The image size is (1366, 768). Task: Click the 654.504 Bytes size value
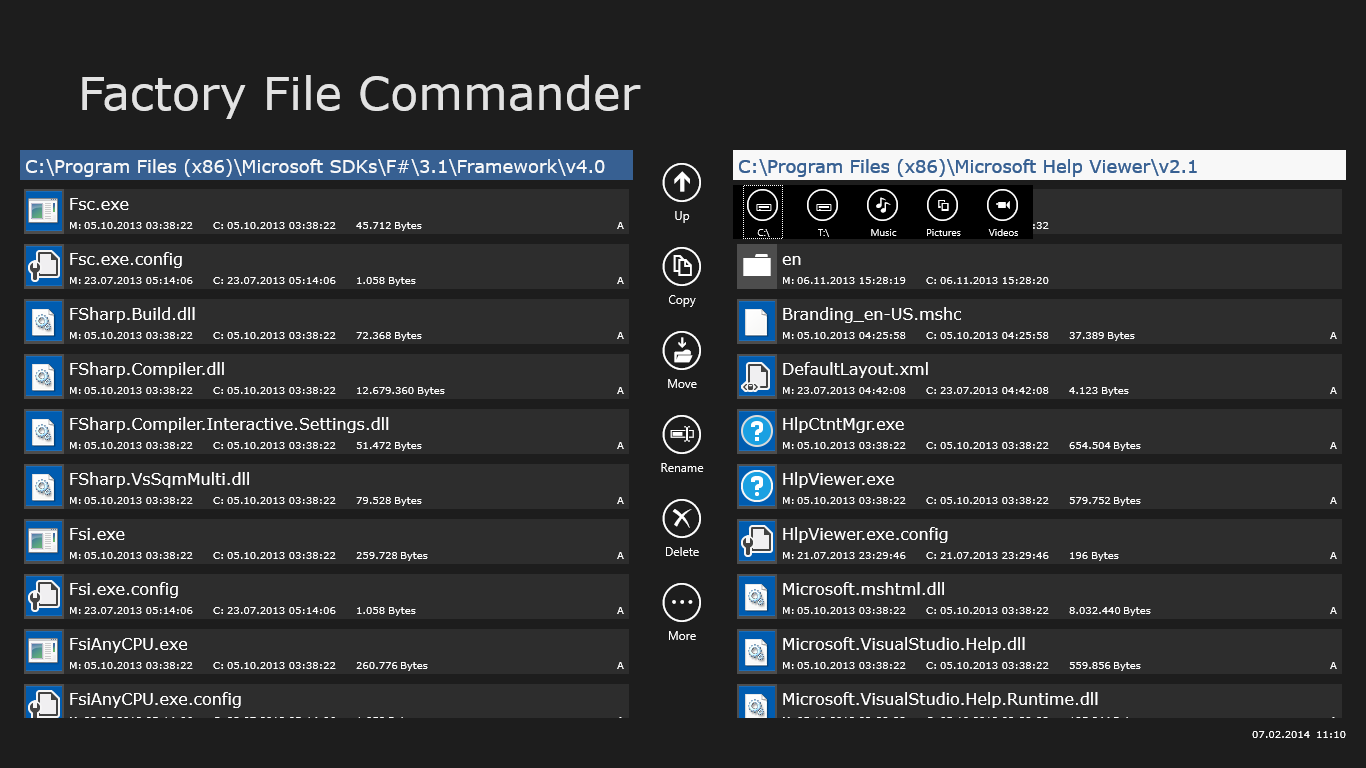pyautogui.click(x=1105, y=445)
